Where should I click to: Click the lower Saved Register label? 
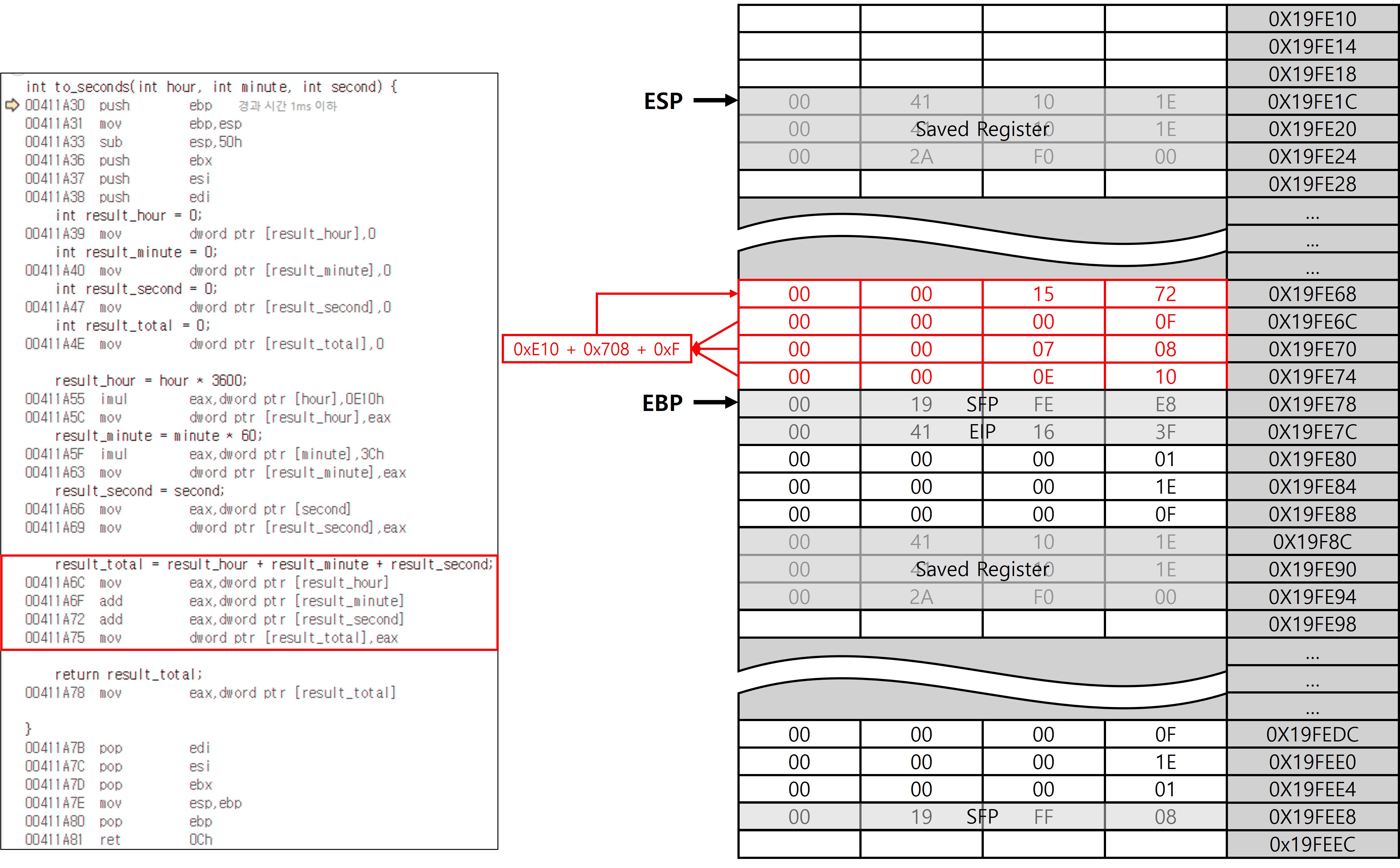pyautogui.click(x=982, y=569)
